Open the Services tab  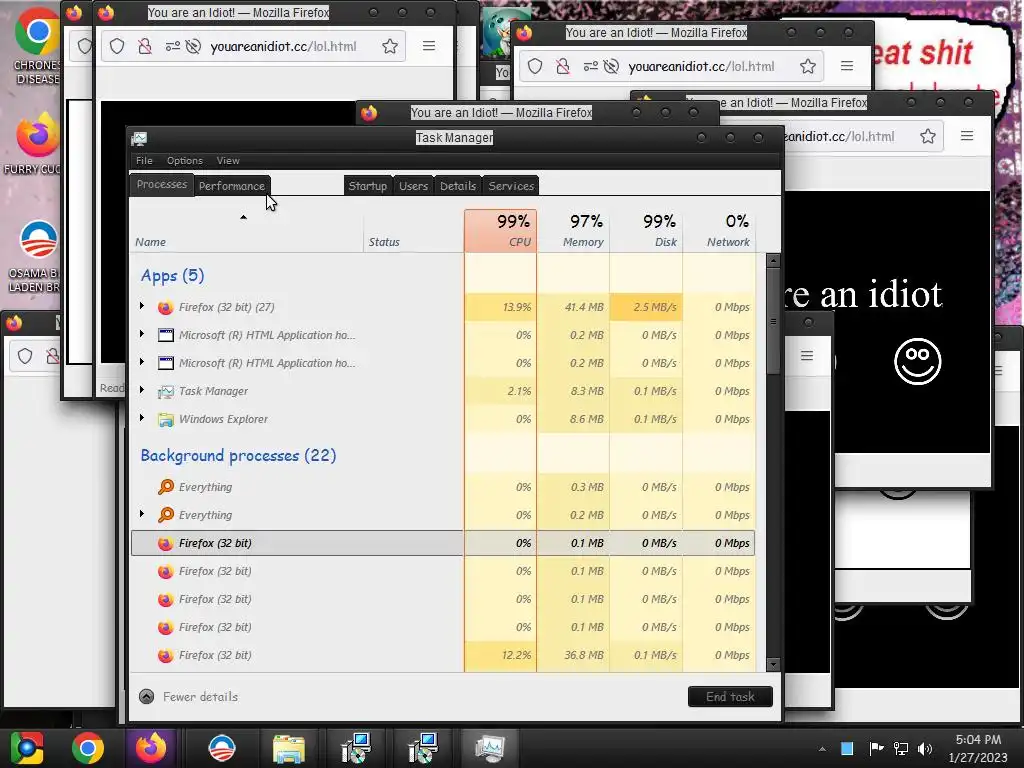pyautogui.click(x=511, y=185)
